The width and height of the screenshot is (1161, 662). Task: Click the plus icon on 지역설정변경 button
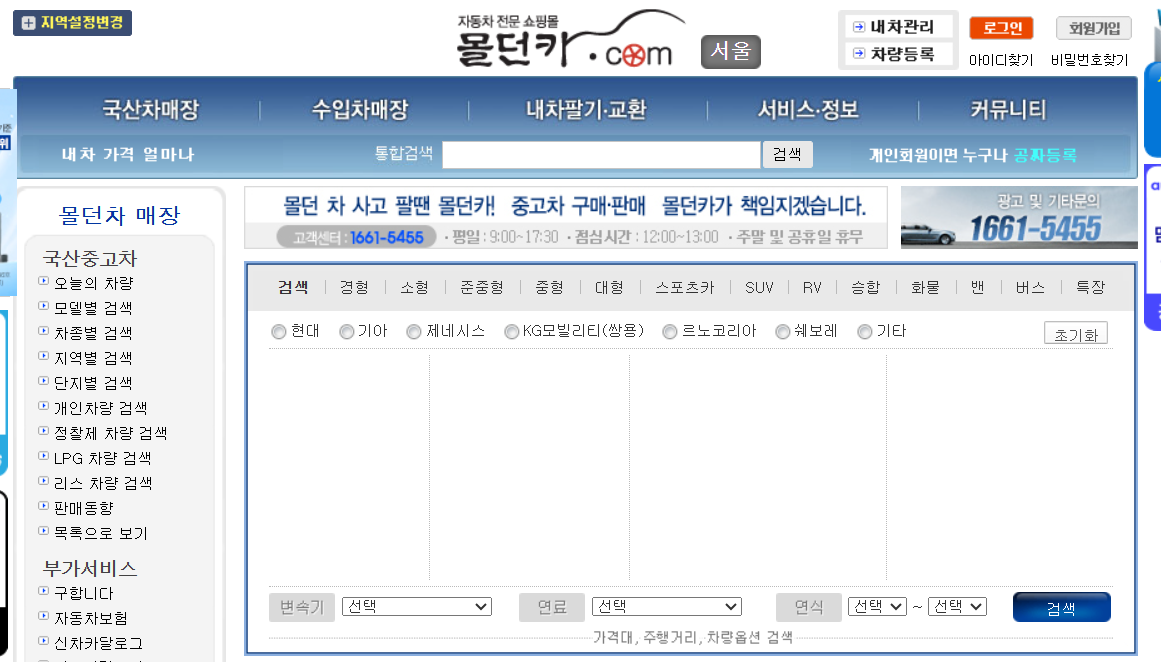pyautogui.click(x=28, y=23)
